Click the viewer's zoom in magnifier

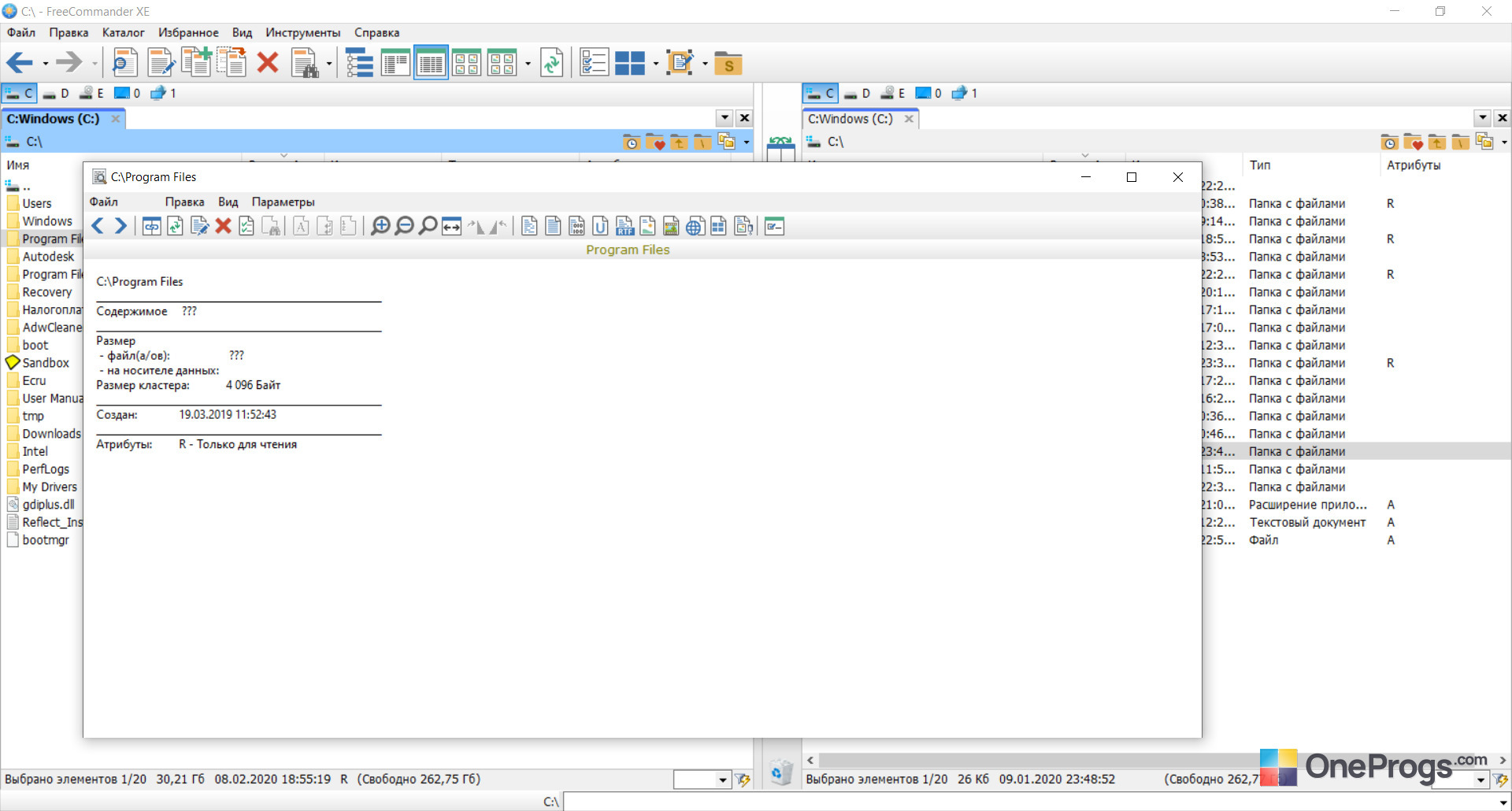tap(380, 227)
